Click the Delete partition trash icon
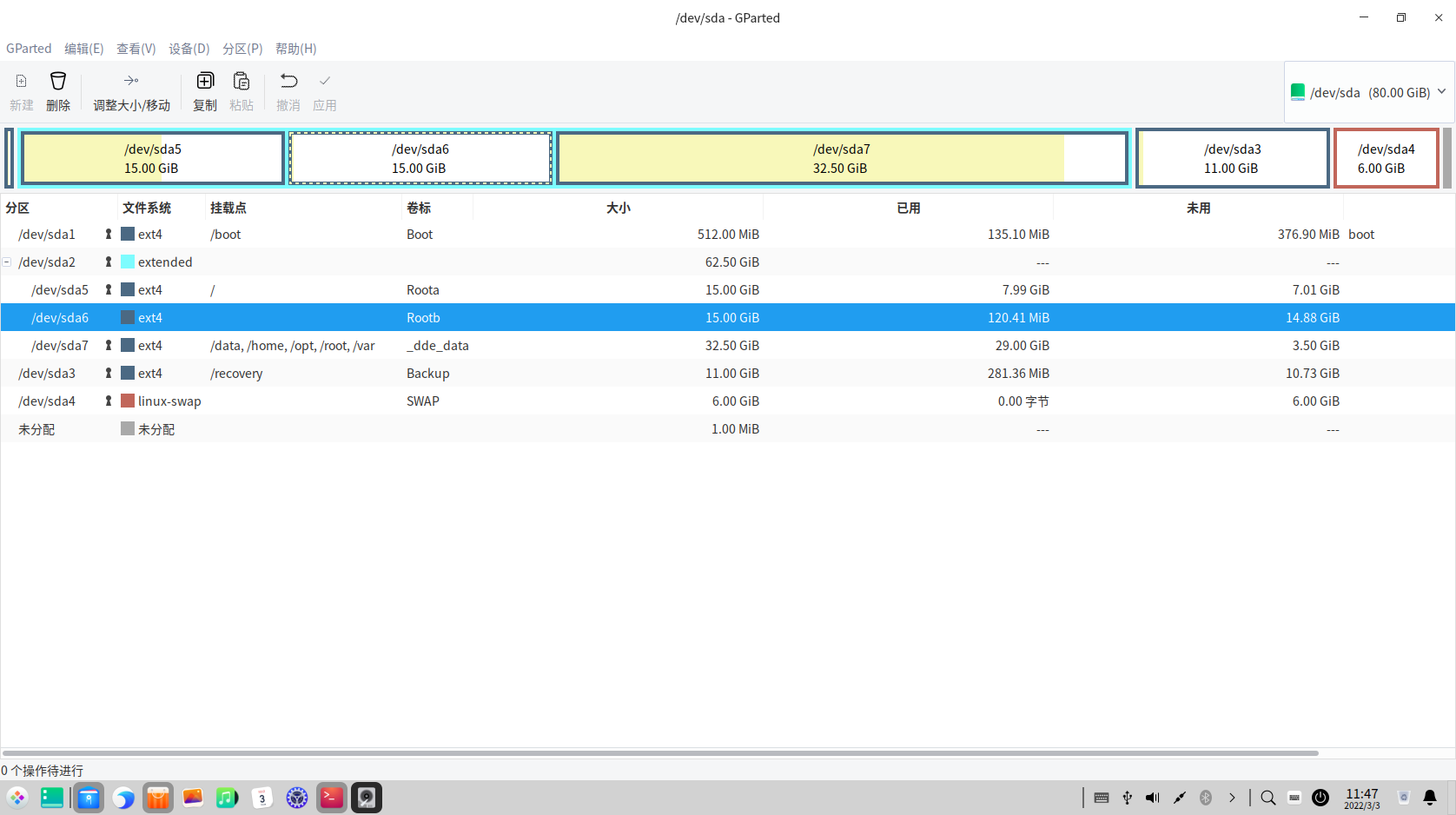1456x815 pixels. coord(58,82)
